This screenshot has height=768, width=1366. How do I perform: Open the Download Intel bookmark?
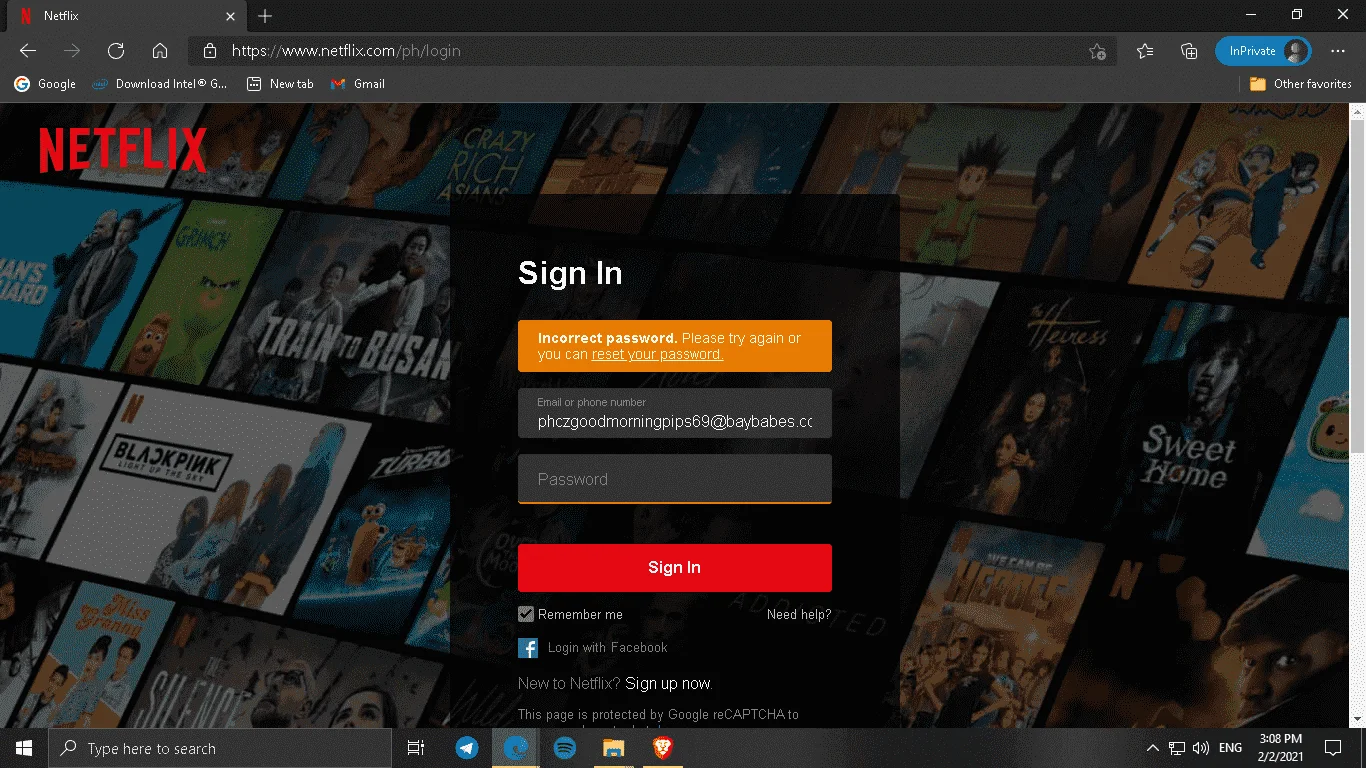(x=160, y=84)
